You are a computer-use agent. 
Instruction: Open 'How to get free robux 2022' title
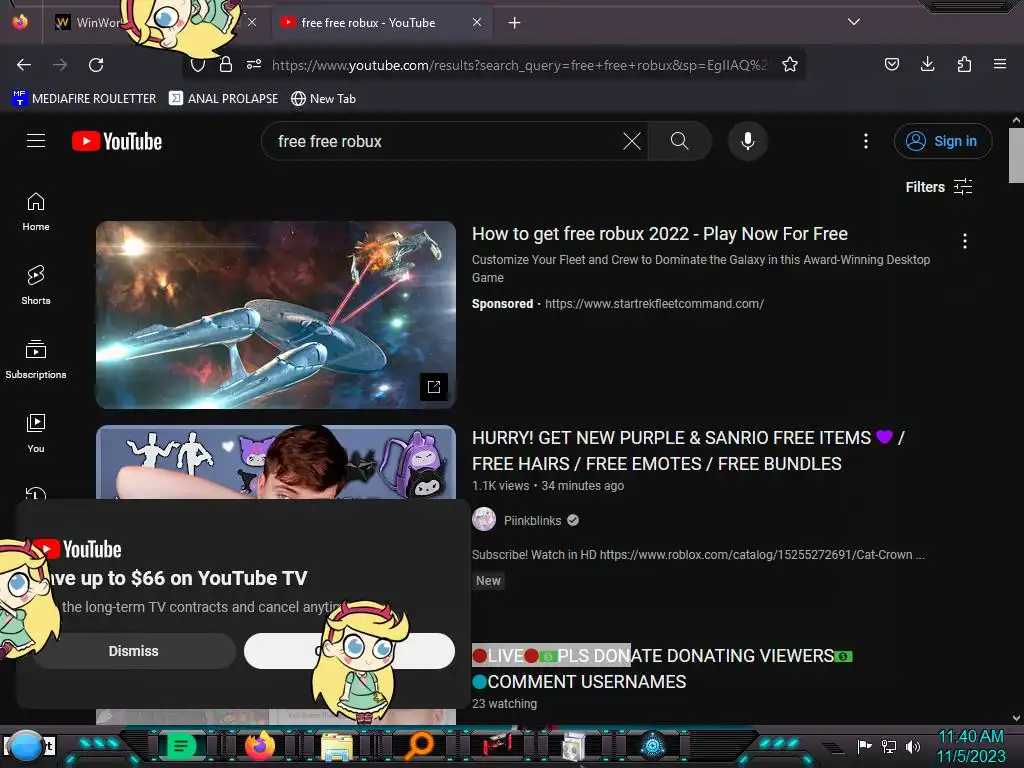(x=660, y=234)
